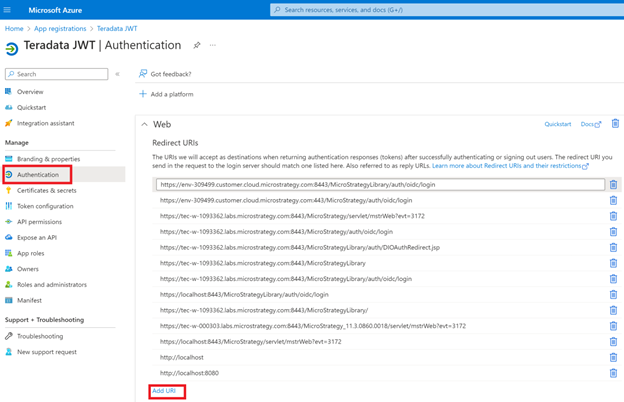Delete tec-w-1093362 MicroStrategyLibrary/auth/oidc/login URI
624x402 pixels.
coord(613,279)
